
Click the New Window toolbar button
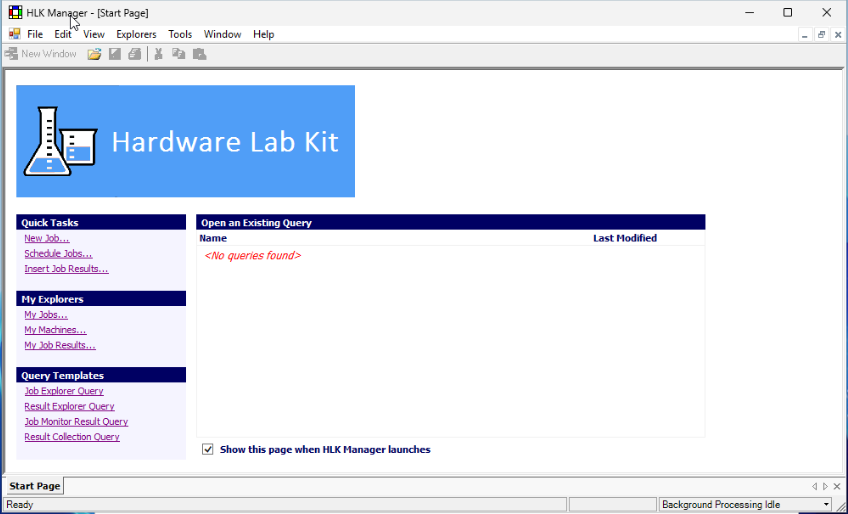tap(41, 54)
